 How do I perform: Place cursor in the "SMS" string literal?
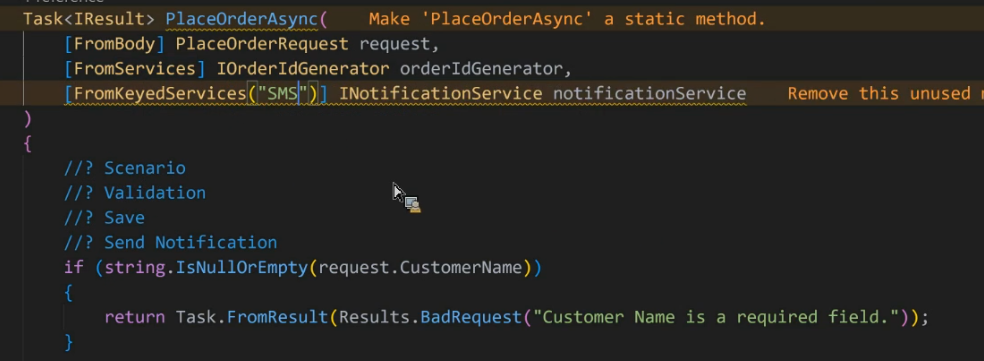pos(282,94)
